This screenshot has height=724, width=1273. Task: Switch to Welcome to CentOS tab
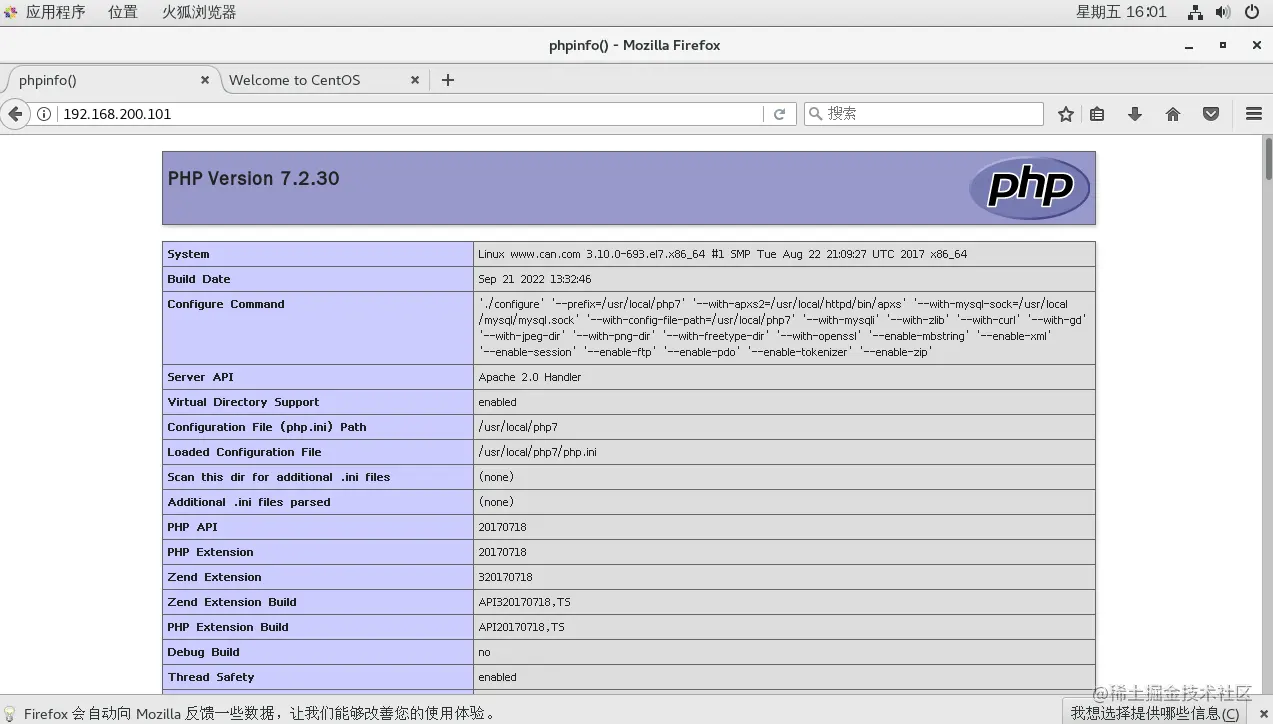coord(324,80)
